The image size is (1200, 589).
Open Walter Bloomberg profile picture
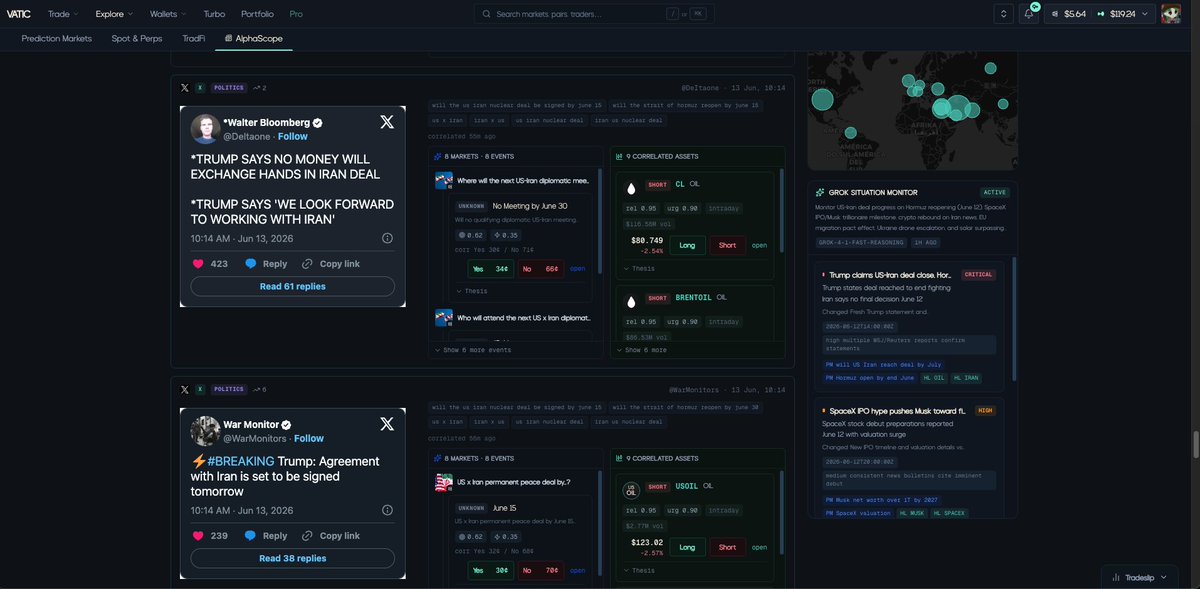[x=205, y=129]
